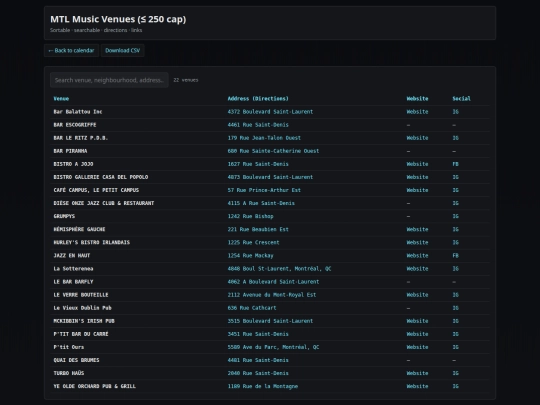The image size is (540, 405).
Task: Open Bistro à Jojo FB link
Action: coord(456,164)
